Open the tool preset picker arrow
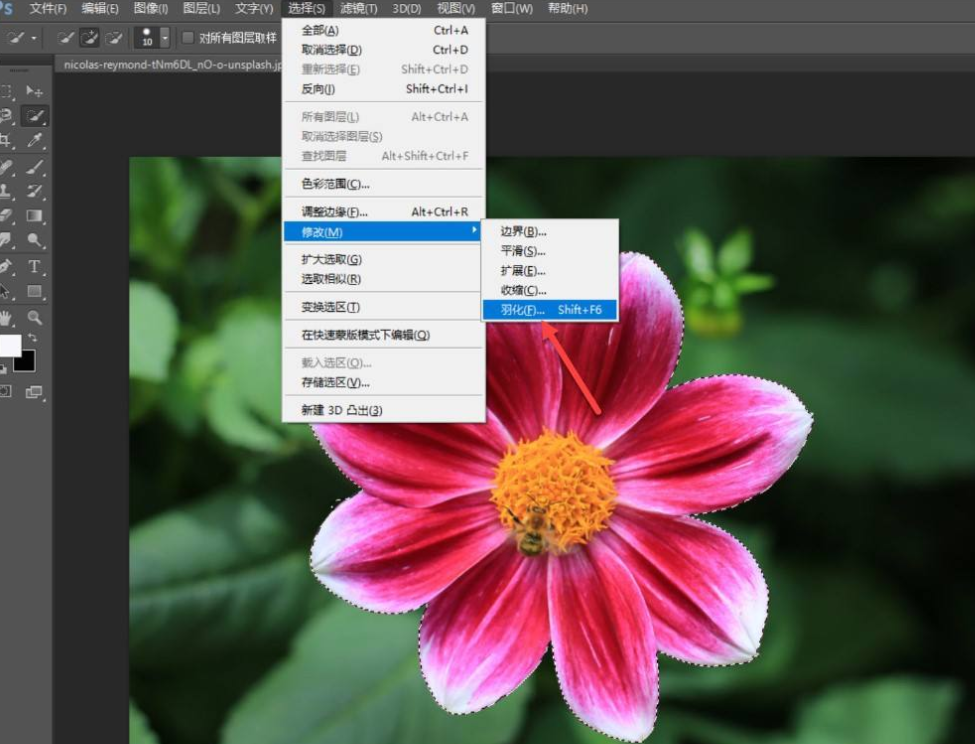 point(35,38)
